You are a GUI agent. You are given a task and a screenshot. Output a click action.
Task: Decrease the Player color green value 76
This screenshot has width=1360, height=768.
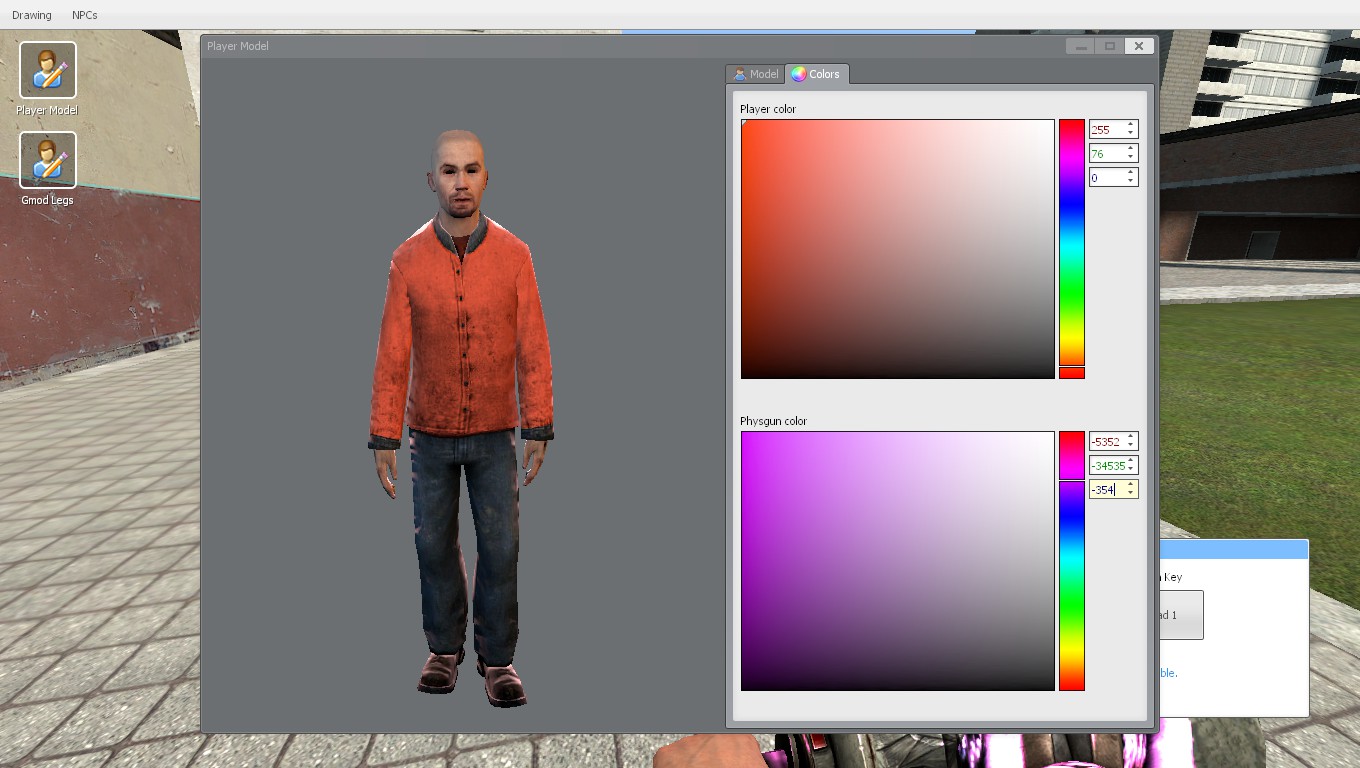pos(1131,158)
